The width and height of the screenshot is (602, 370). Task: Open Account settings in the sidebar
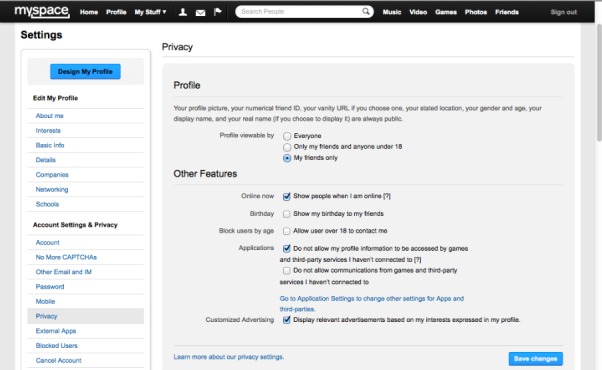(48, 243)
